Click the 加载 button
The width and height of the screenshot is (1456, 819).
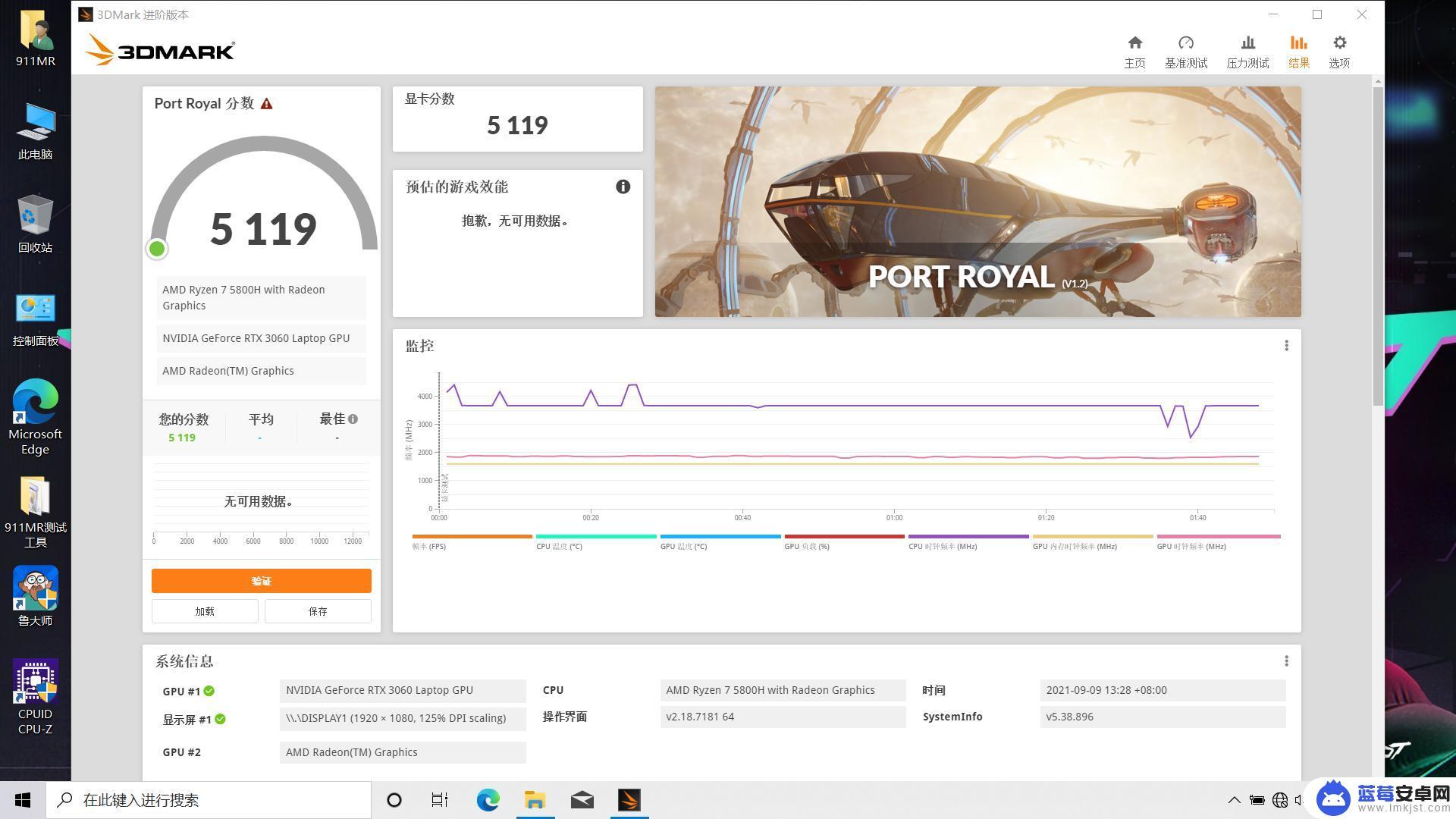[205, 611]
